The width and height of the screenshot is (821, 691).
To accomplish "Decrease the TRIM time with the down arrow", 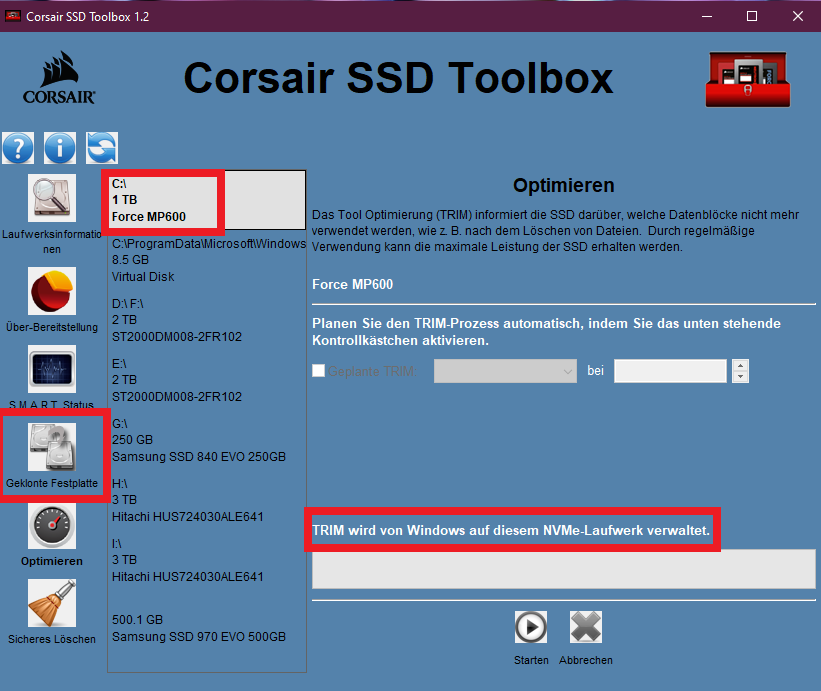I will click(740, 377).
